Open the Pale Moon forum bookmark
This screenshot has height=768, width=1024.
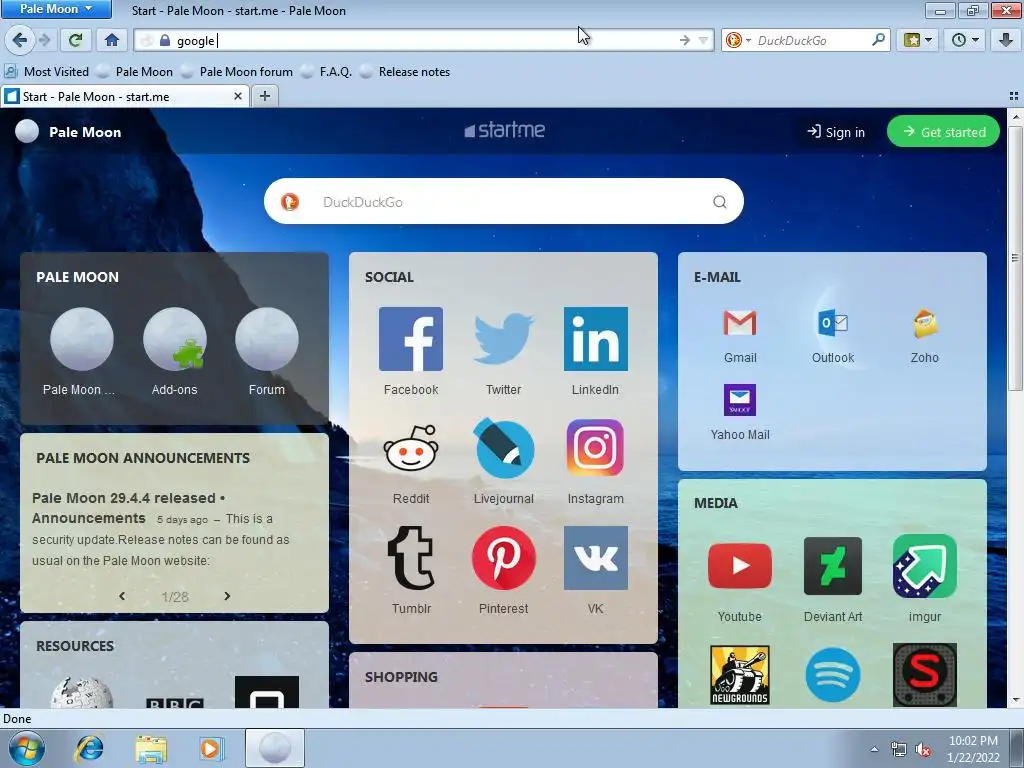(x=237, y=72)
